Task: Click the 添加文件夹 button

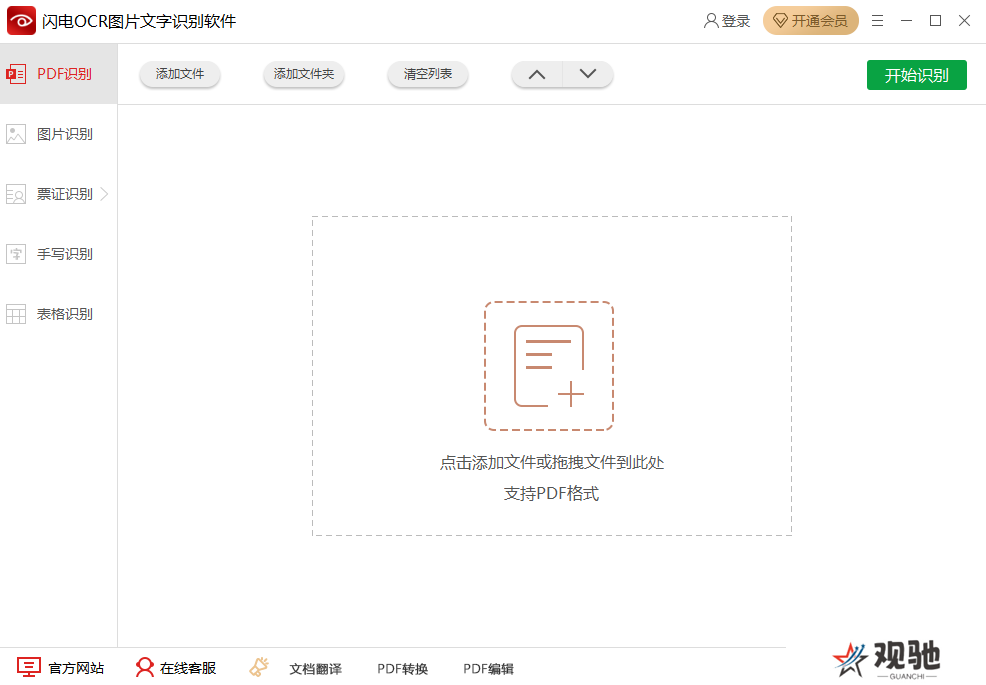Action: point(304,74)
